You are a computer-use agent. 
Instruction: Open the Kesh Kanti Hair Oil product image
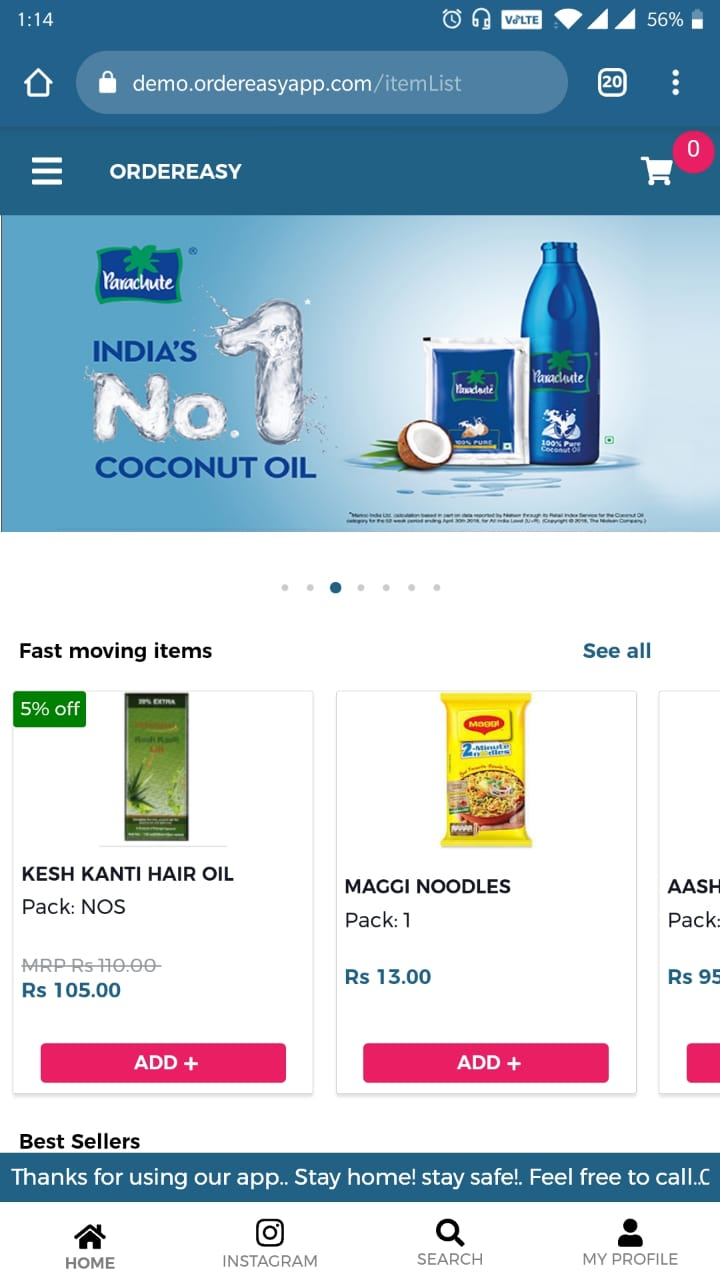point(156,768)
